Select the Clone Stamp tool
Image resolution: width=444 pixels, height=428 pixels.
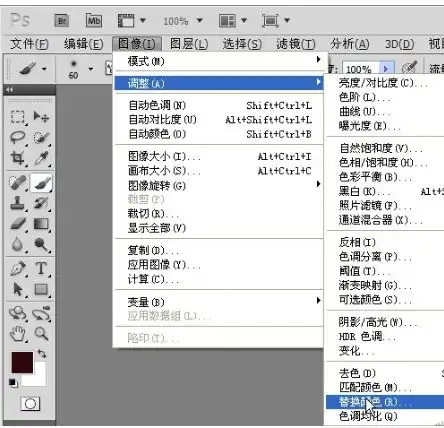(18, 203)
